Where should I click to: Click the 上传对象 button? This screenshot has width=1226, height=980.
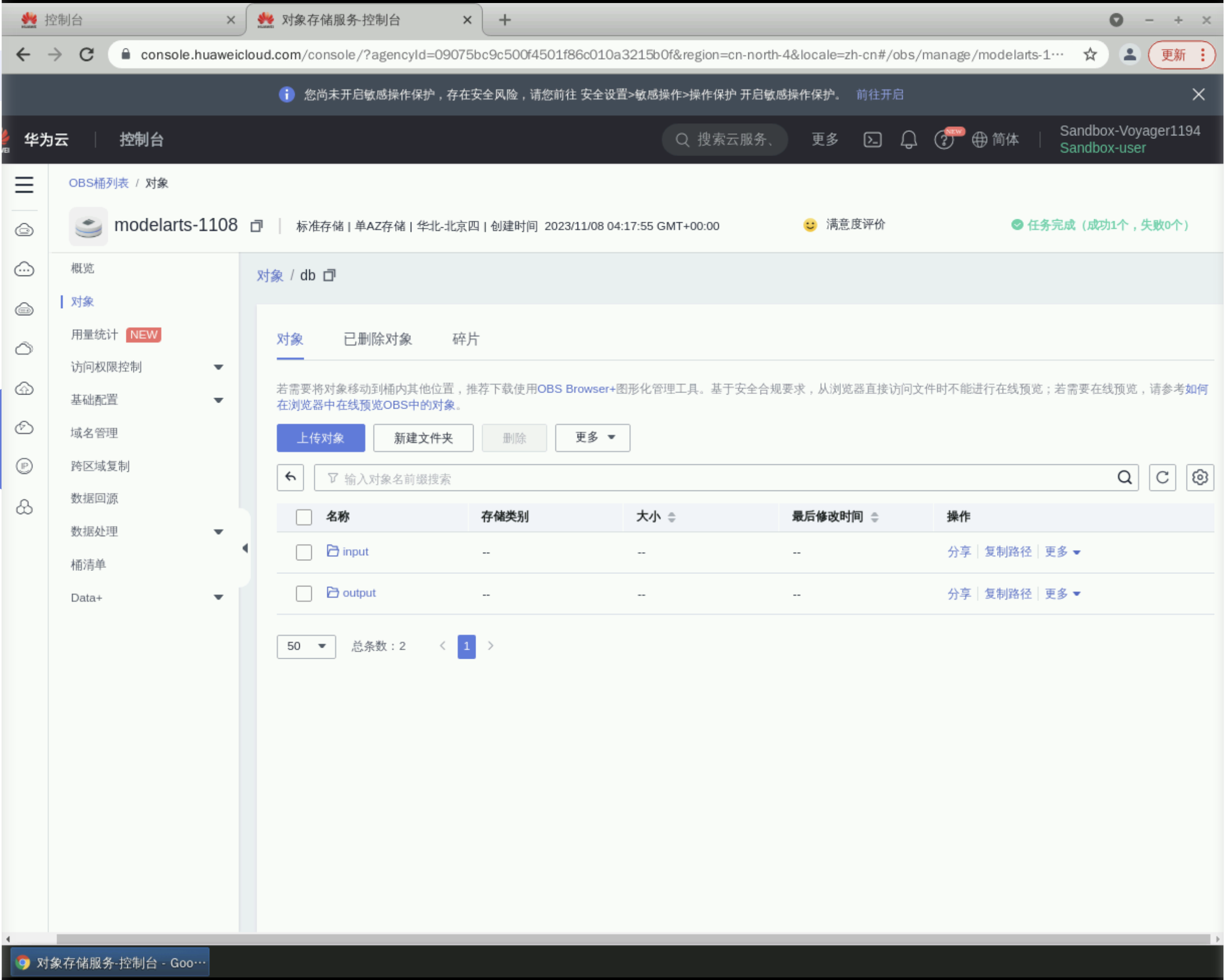321,437
